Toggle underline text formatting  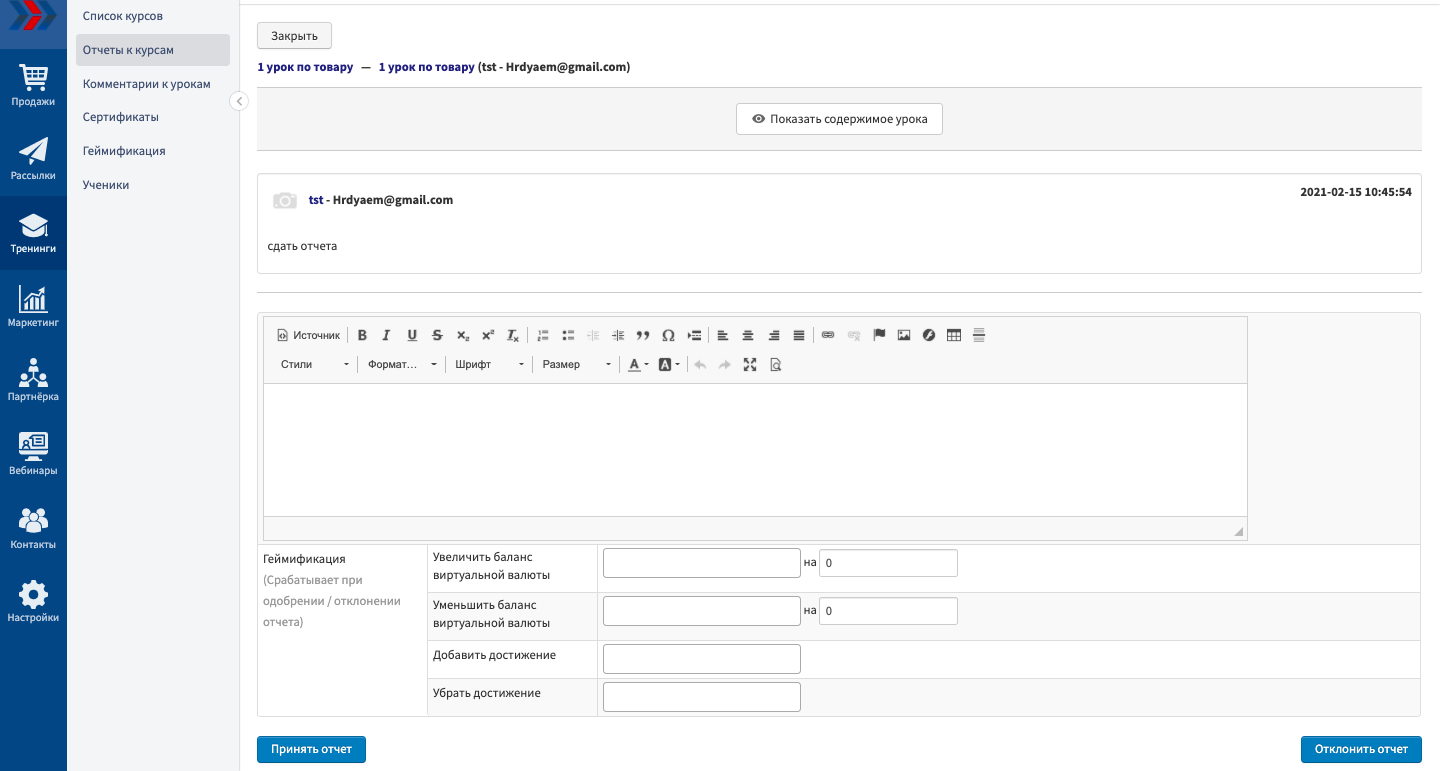tap(412, 335)
